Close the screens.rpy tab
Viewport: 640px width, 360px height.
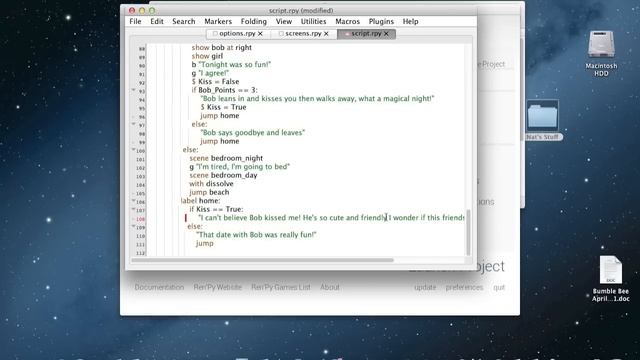pos(326,33)
